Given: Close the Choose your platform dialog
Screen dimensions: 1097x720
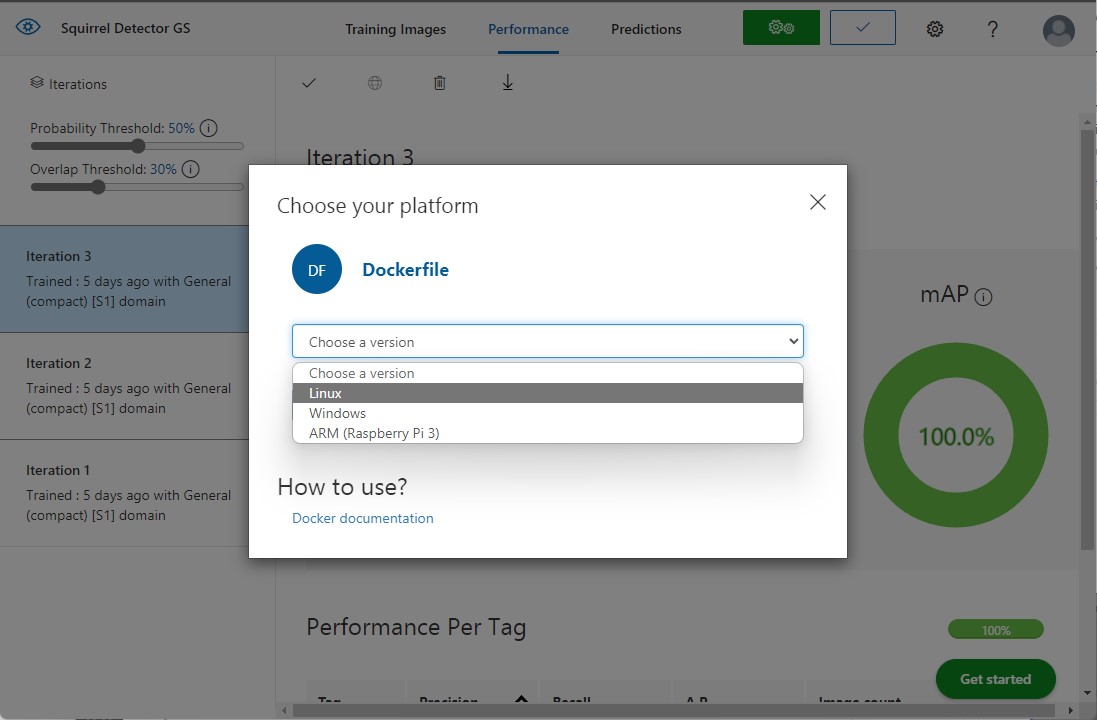Looking at the screenshot, I should coord(818,202).
